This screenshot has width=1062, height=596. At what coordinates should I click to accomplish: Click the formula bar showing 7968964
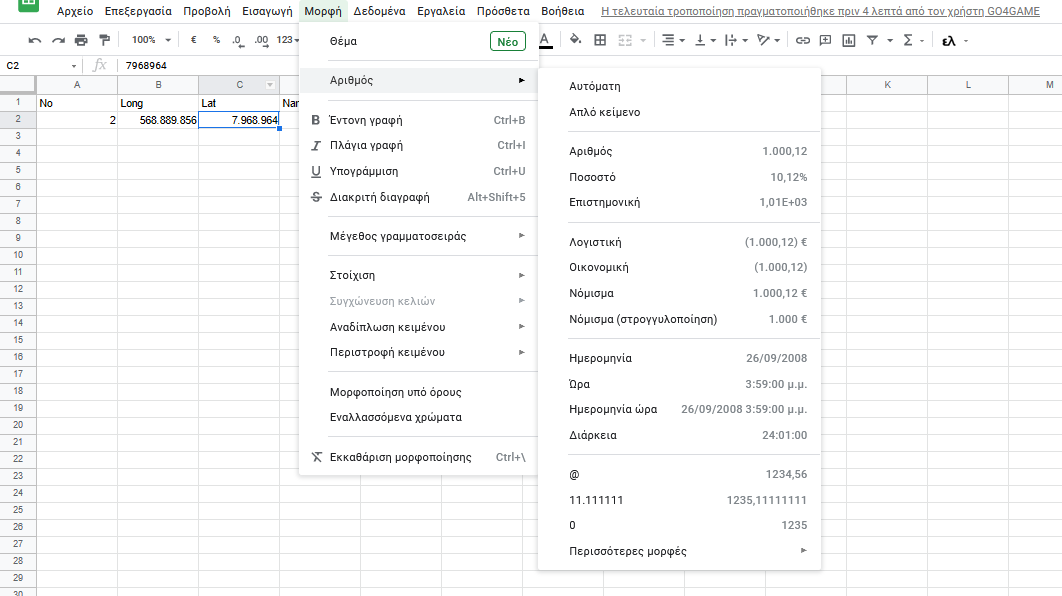(589, 66)
